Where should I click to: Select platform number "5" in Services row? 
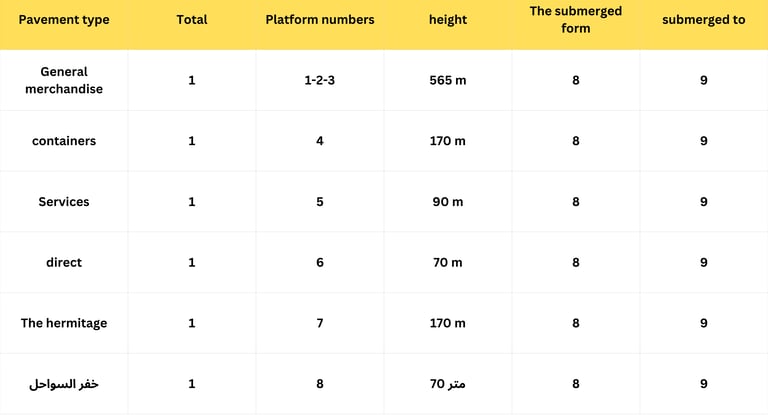coord(320,202)
